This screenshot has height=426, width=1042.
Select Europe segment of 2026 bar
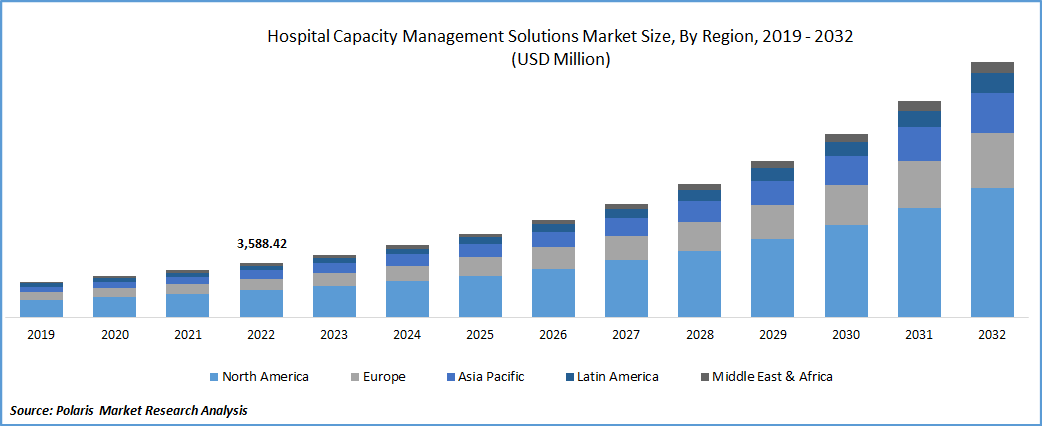click(x=554, y=258)
